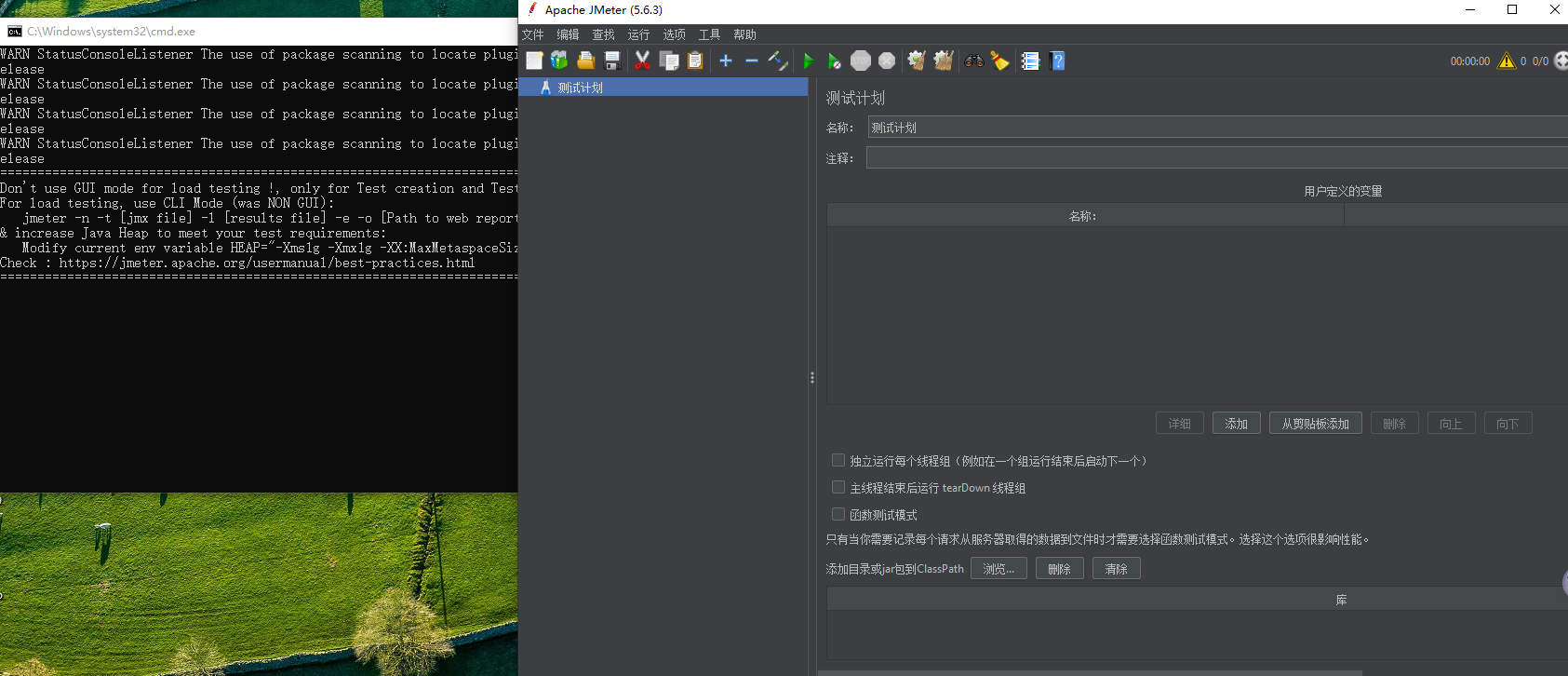
Task: Click the Open file folder icon
Action: point(585,61)
